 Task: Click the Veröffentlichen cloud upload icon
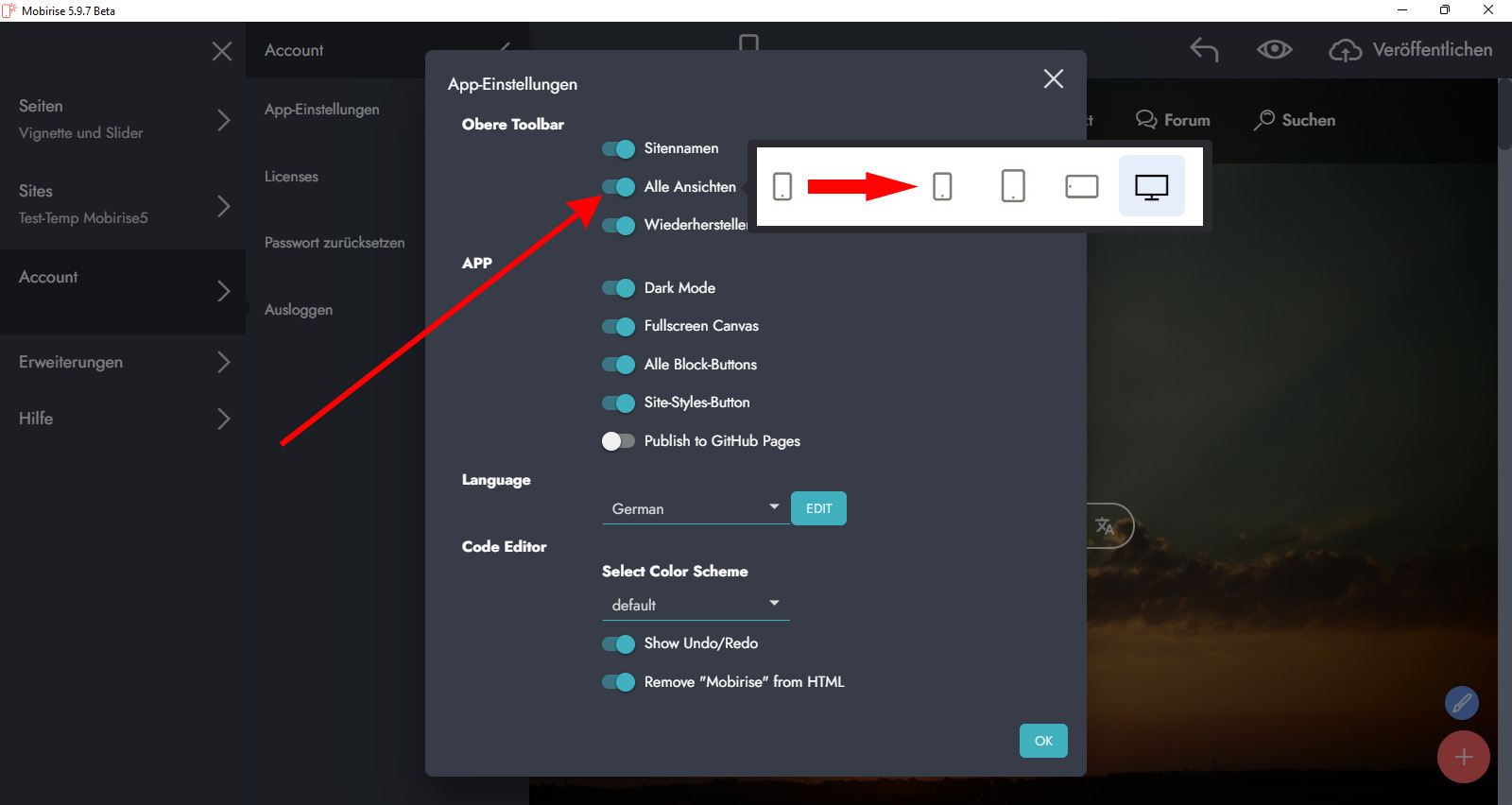pos(1345,50)
